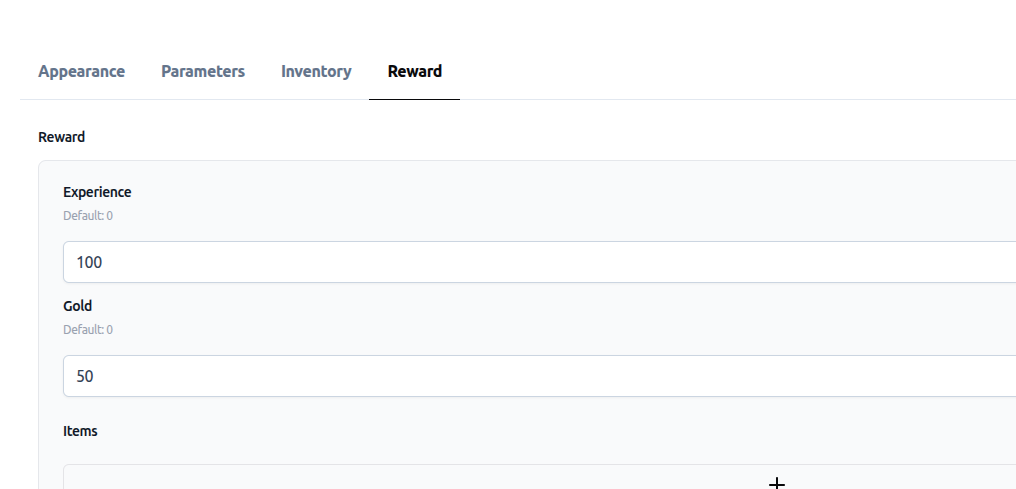Click the Experience field label
Image resolution: width=1016 pixels, height=489 pixels.
[97, 192]
